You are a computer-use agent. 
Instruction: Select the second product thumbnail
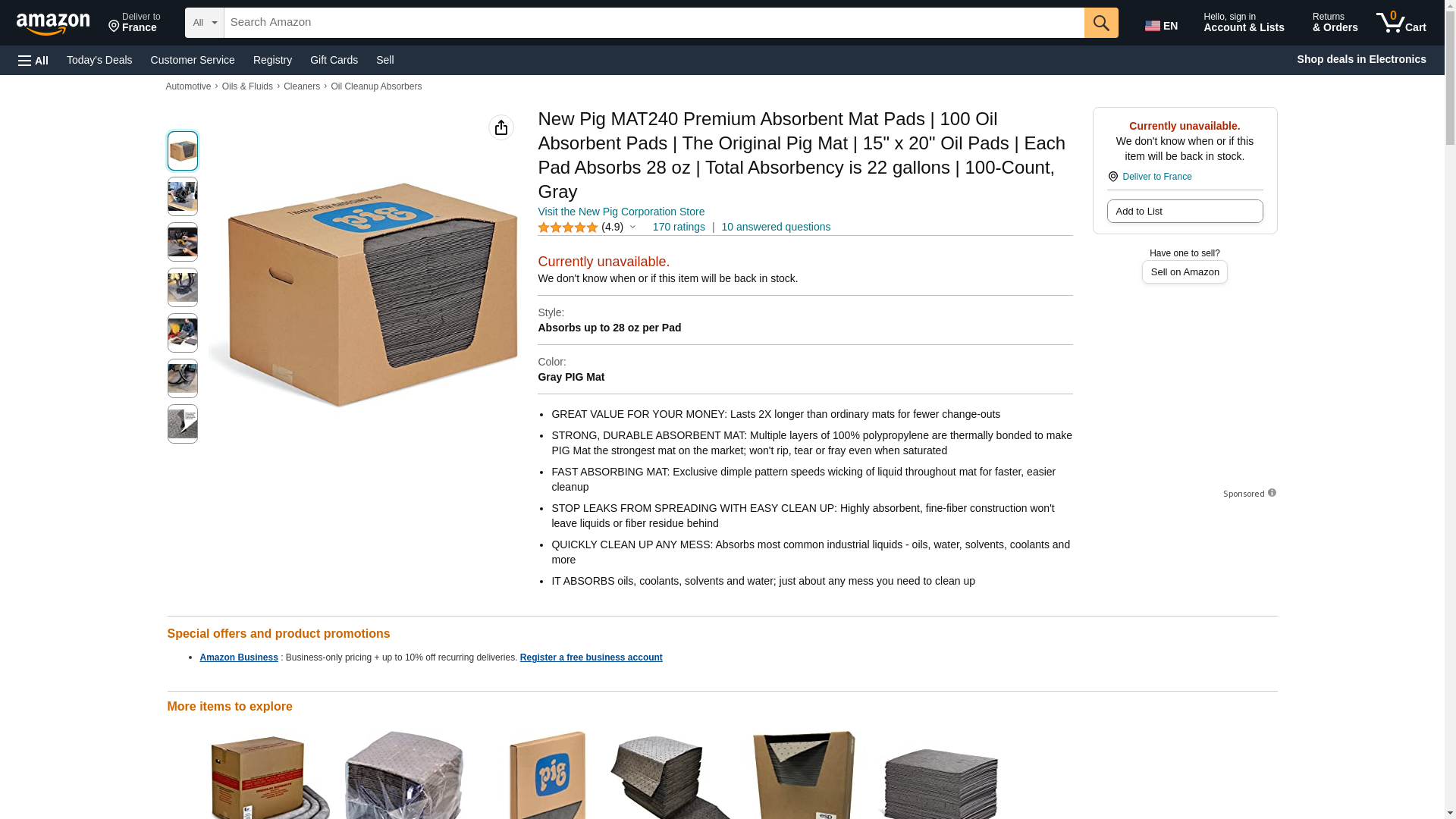tap(182, 196)
